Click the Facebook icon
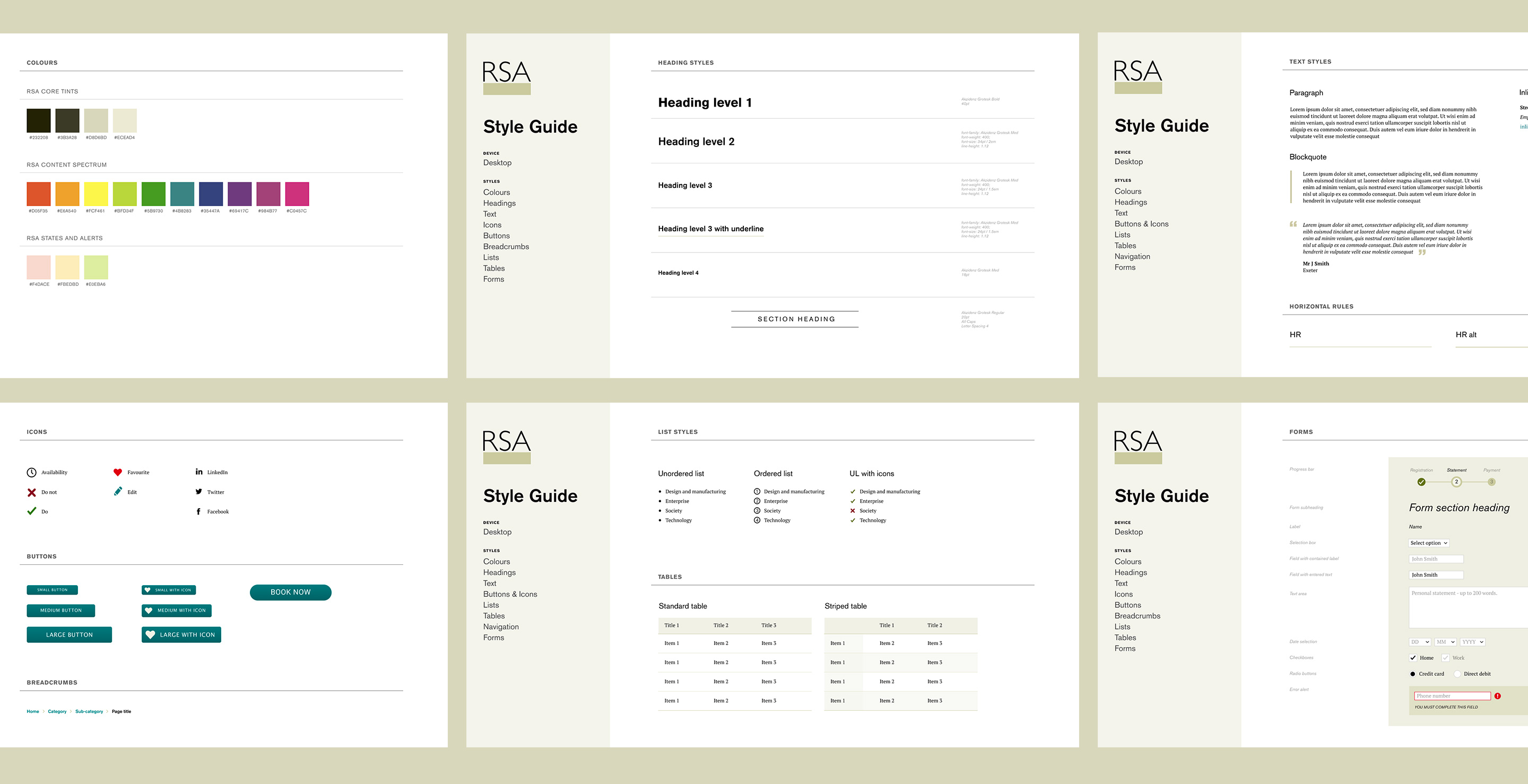The width and height of the screenshot is (1528, 784). click(x=198, y=511)
